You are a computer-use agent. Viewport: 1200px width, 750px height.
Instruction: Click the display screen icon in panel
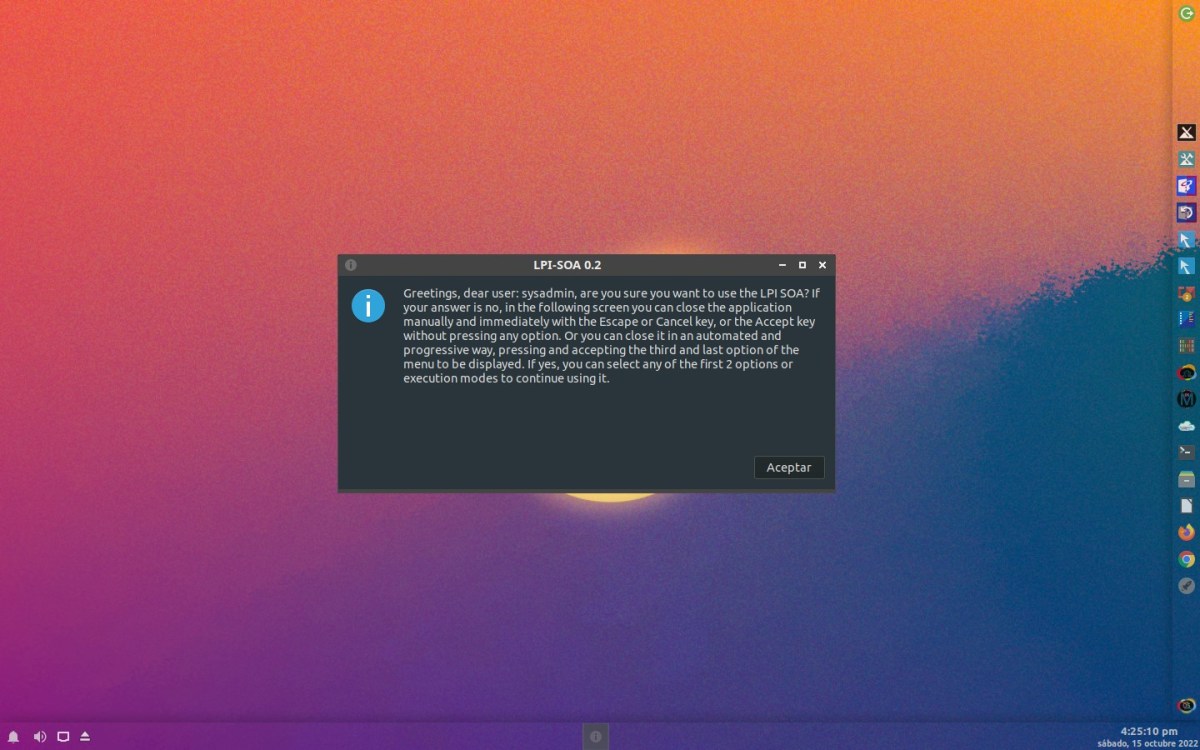pyautogui.click(x=62, y=737)
